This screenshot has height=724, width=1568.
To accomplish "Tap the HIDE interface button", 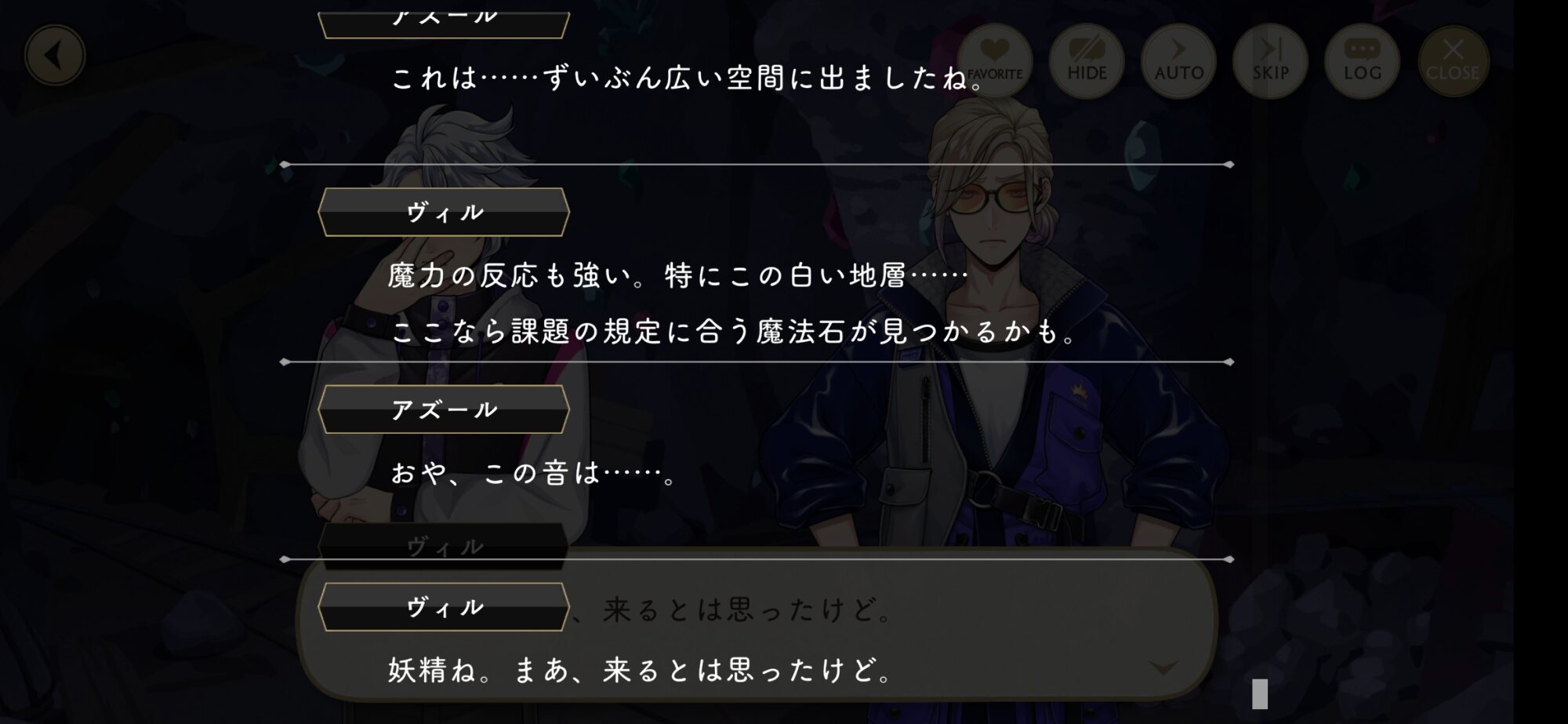I will tap(1087, 60).
